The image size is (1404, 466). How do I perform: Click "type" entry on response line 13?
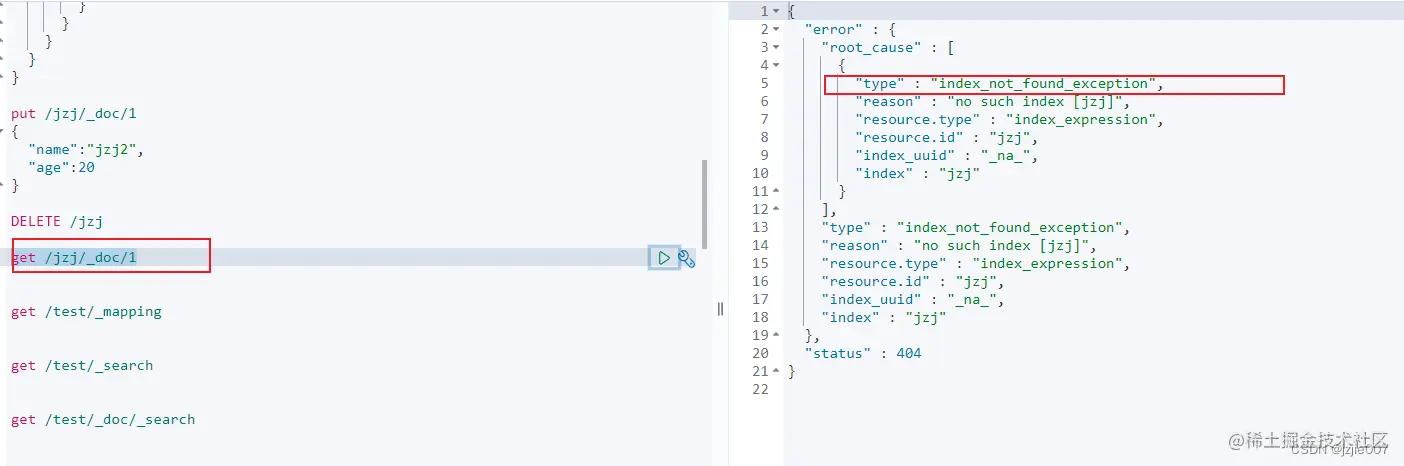point(975,228)
